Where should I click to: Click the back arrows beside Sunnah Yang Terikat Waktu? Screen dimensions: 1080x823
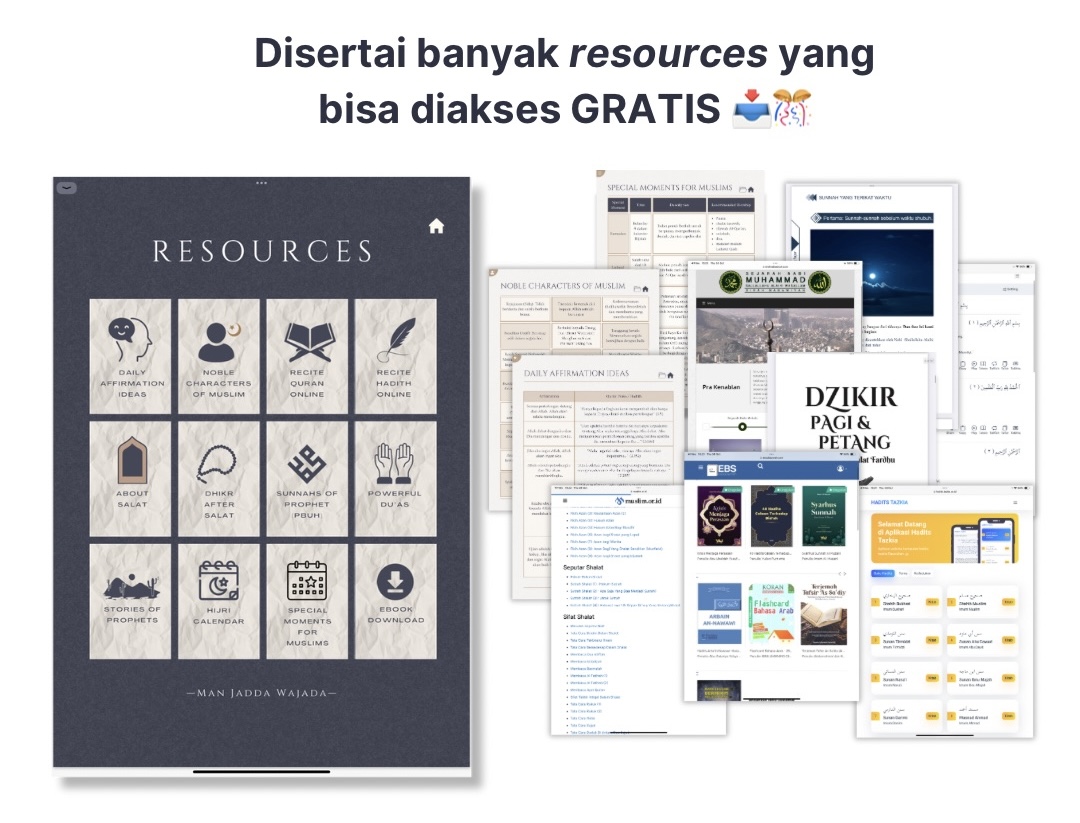pos(811,197)
